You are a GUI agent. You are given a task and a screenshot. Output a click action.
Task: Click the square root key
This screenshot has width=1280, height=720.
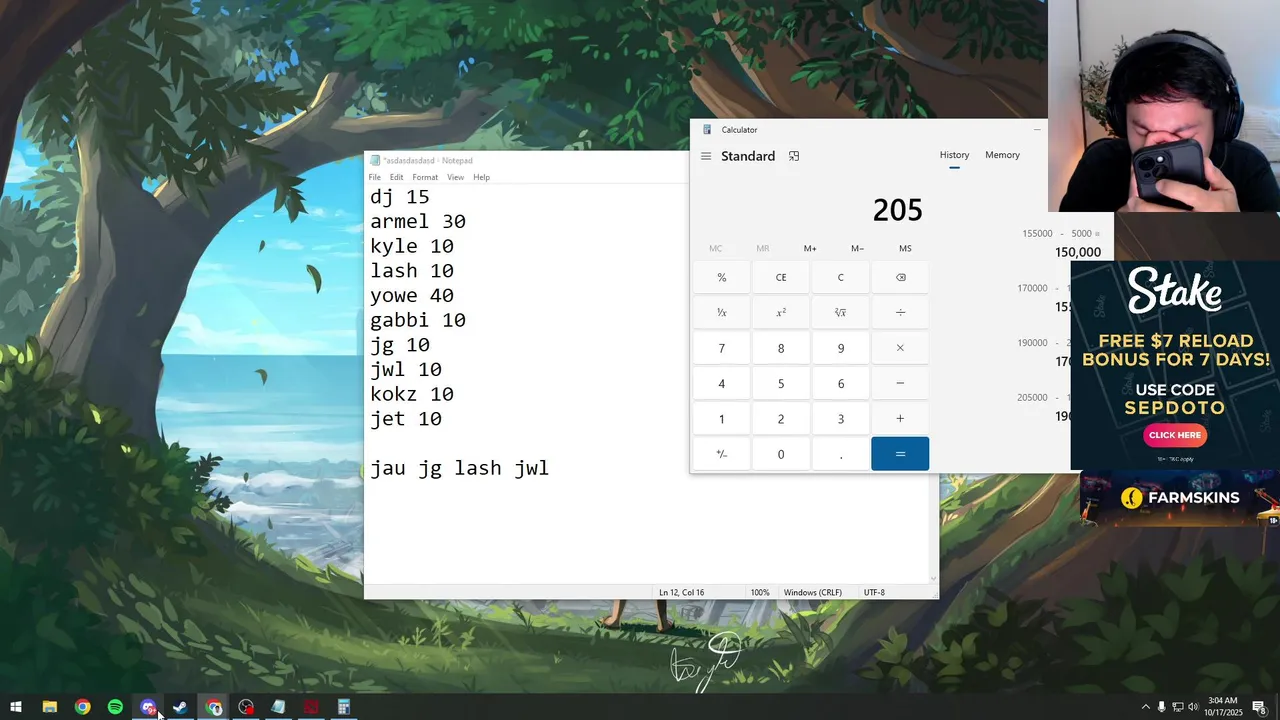click(x=841, y=313)
